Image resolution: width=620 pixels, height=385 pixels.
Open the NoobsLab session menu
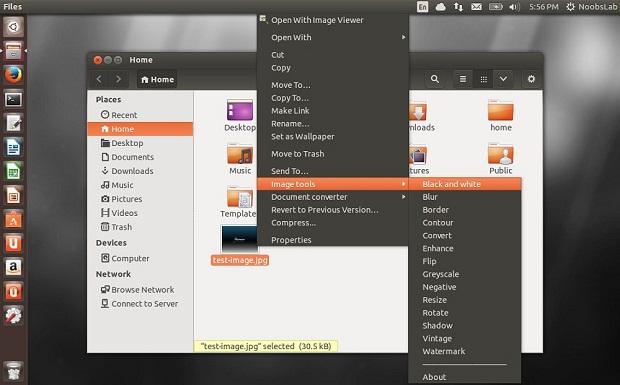[x=592, y=7]
